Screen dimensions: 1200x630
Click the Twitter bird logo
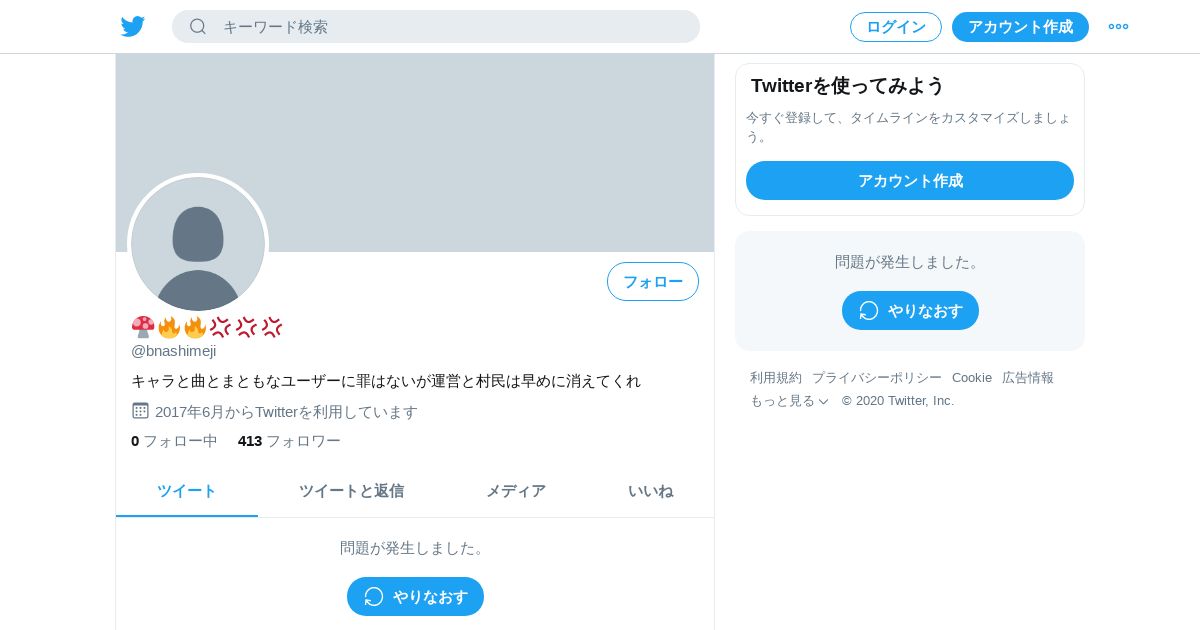click(133, 27)
